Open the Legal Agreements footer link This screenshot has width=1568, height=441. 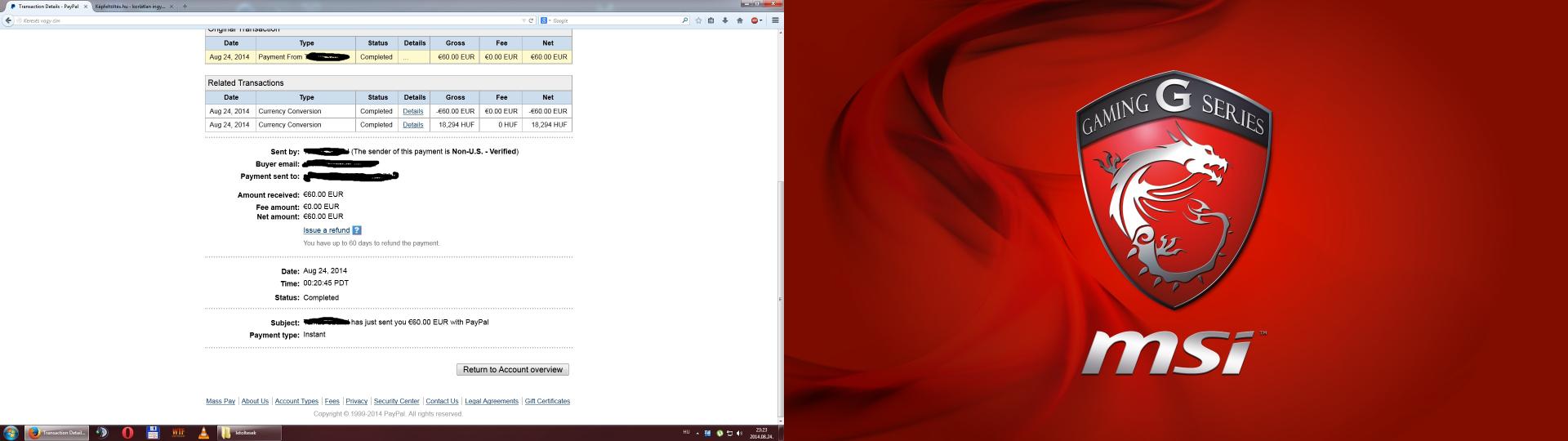click(x=492, y=401)
